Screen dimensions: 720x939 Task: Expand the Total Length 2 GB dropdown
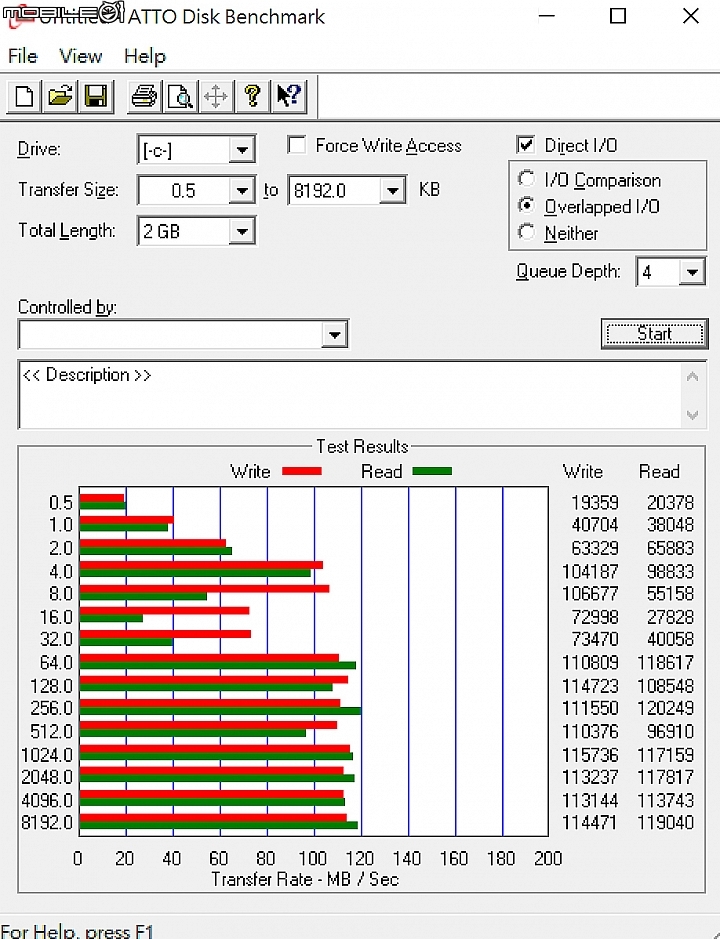[242, 231]
